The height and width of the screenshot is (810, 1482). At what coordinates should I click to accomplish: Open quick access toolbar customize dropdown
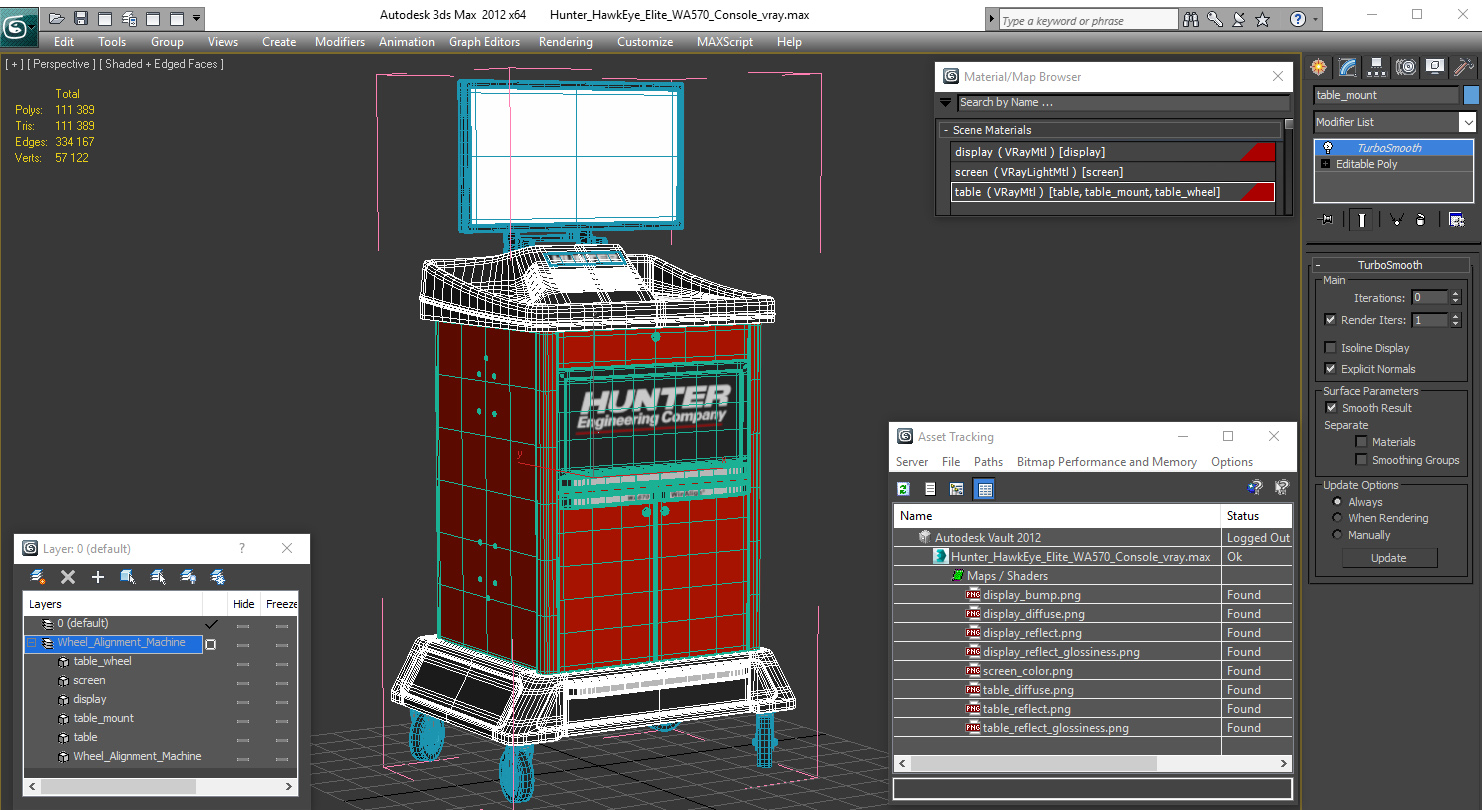tap(197, 18)
